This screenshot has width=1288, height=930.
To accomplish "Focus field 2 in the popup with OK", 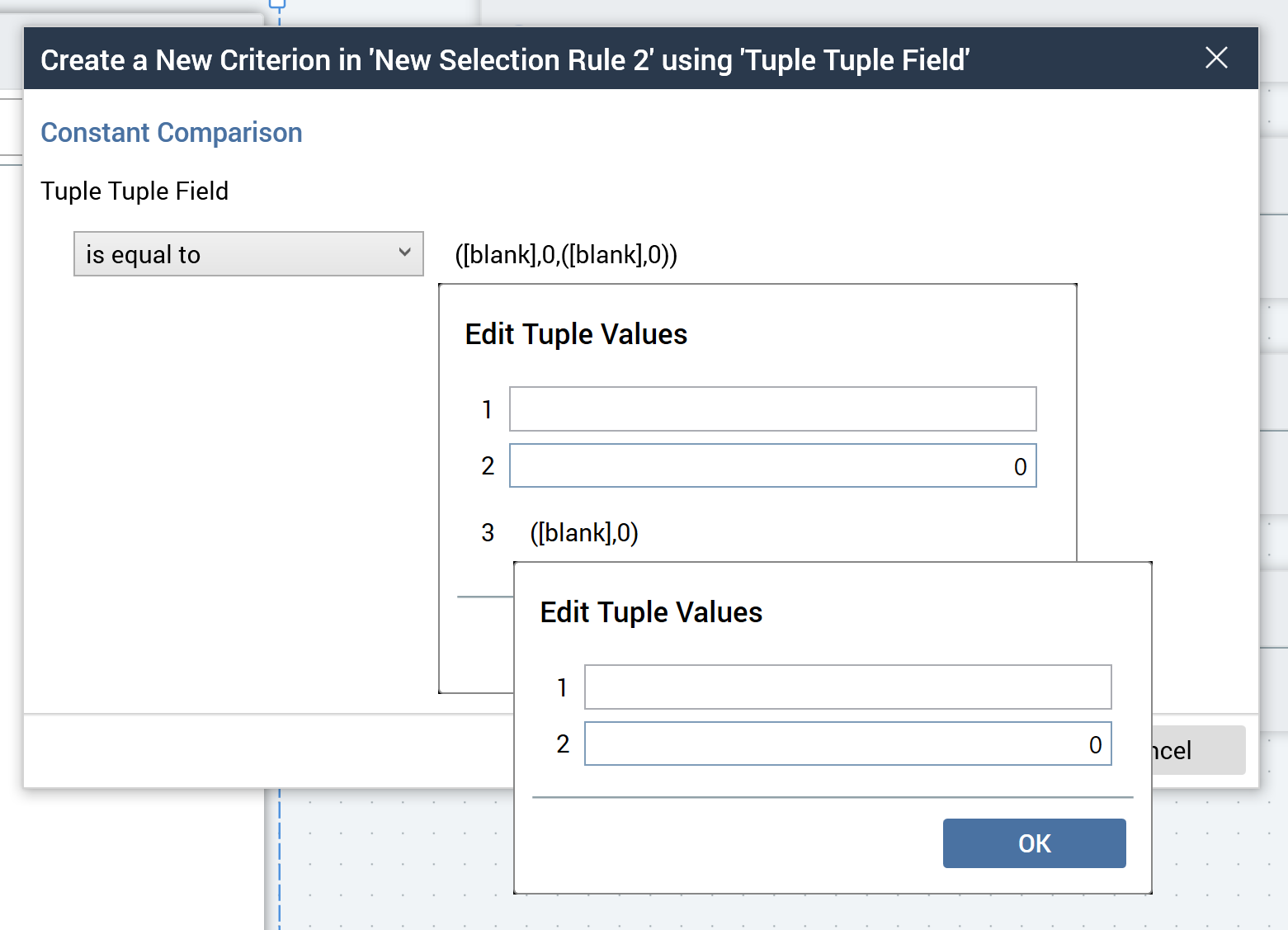I will pyautogui.click(x=847, y=744).
